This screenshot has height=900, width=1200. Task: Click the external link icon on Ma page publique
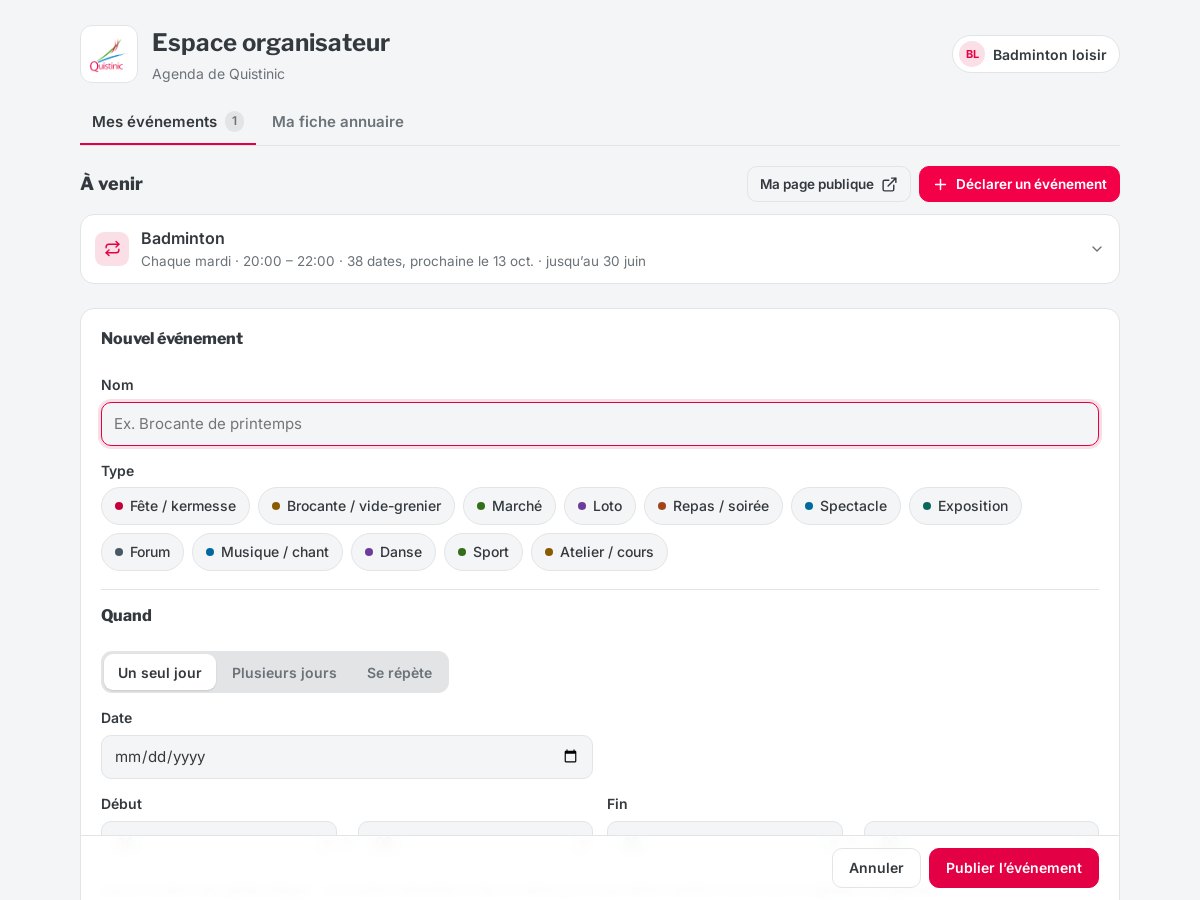tap(889, 184)
